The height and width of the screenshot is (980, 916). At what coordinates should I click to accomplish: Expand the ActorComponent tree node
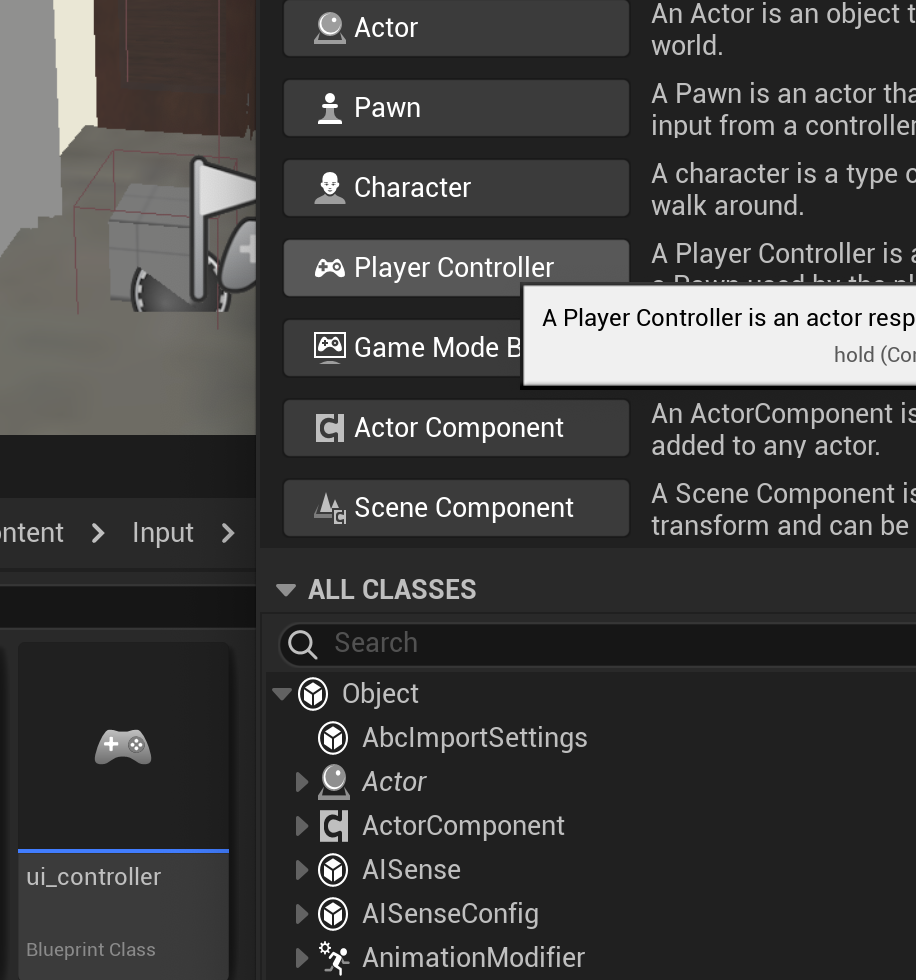point(302,826)
